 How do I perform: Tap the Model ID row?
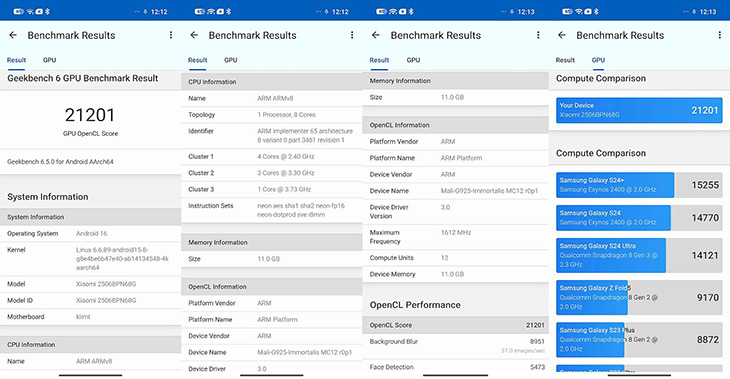(90, 300)
